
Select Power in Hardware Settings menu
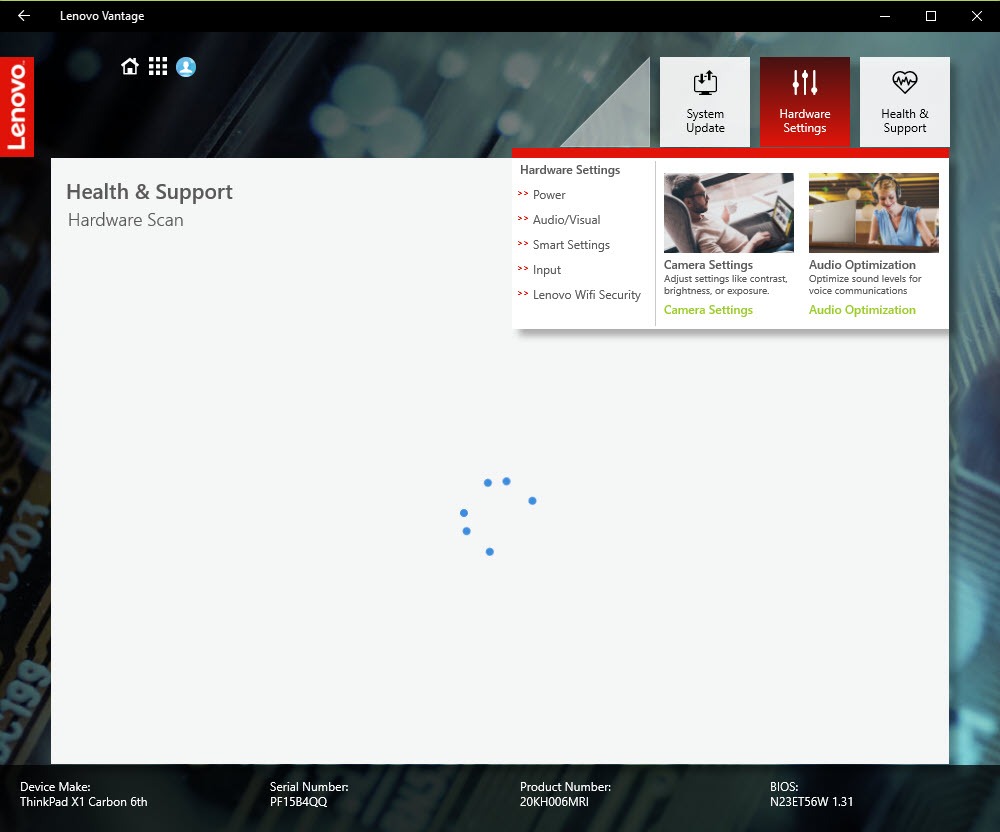point(549,195)
